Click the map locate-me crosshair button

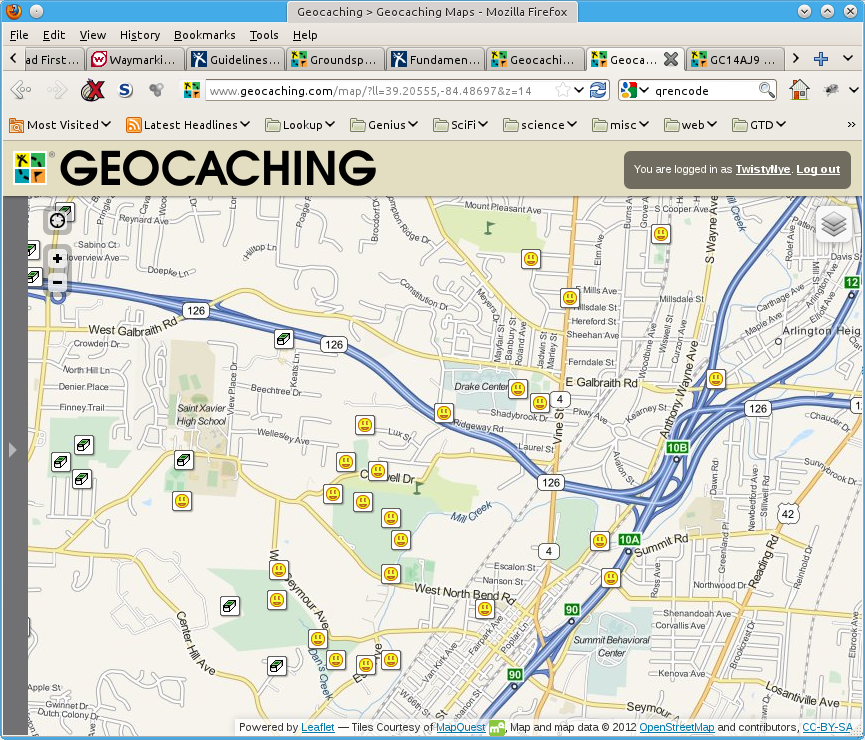click(x=57, y=221)
